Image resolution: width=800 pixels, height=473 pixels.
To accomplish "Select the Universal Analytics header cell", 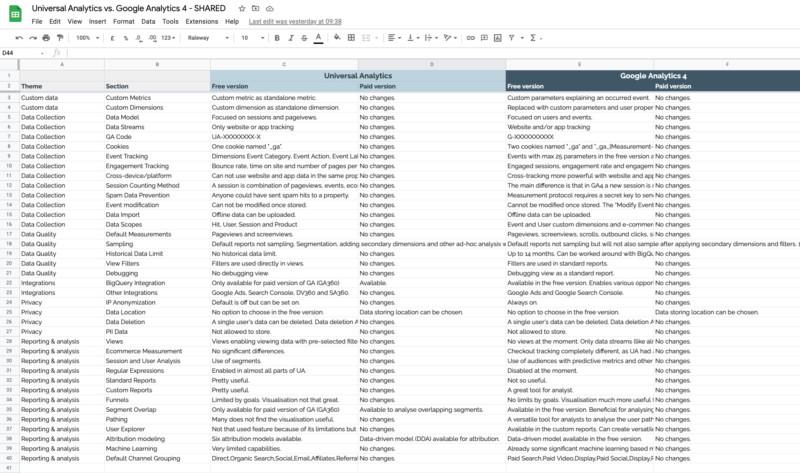I will (358, 76).
